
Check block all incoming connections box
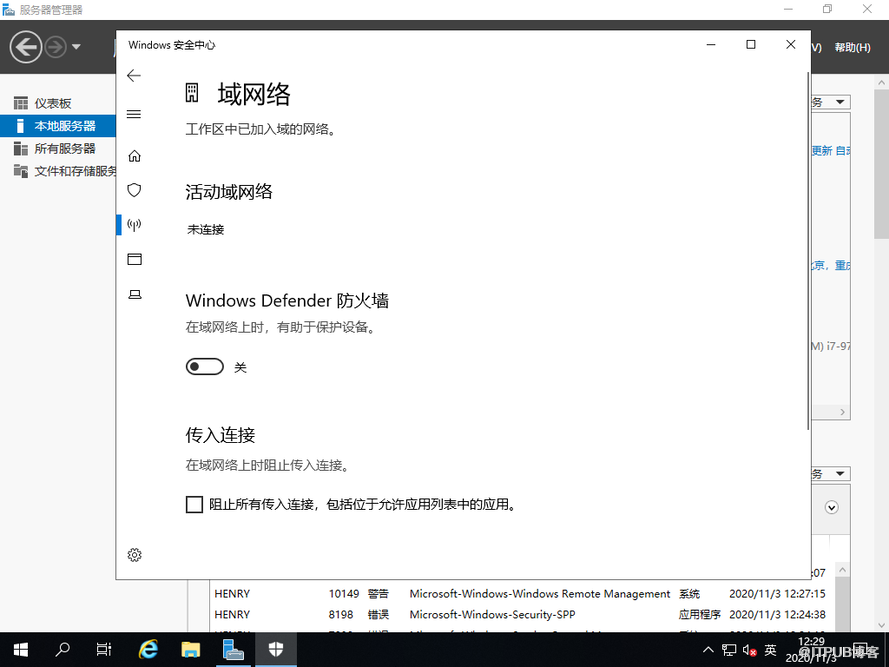click(194, 504)
